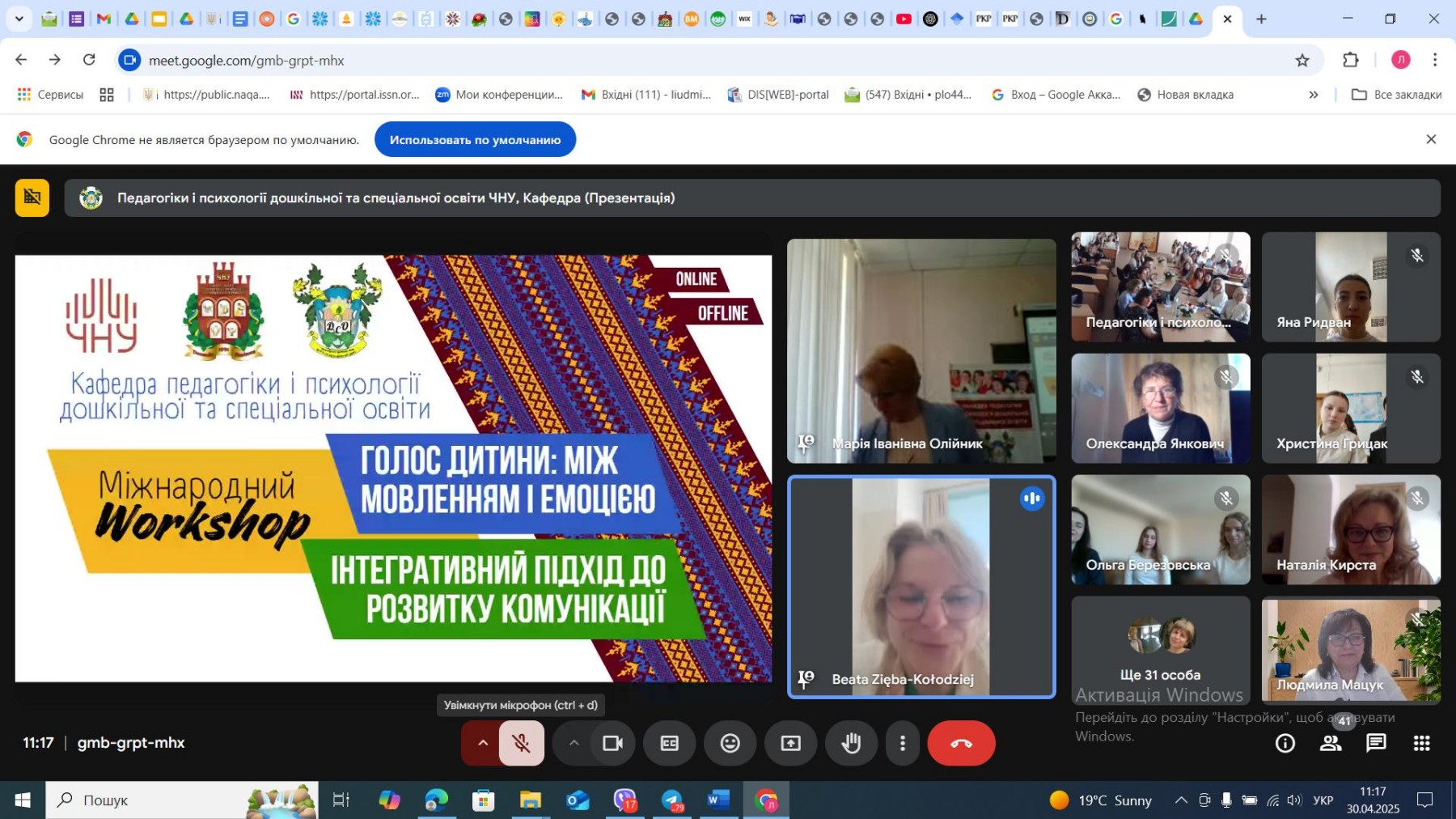The height and width of the screenshot is (819, 1456).
Task: Unmute the microphone
Action: point(522,743)
